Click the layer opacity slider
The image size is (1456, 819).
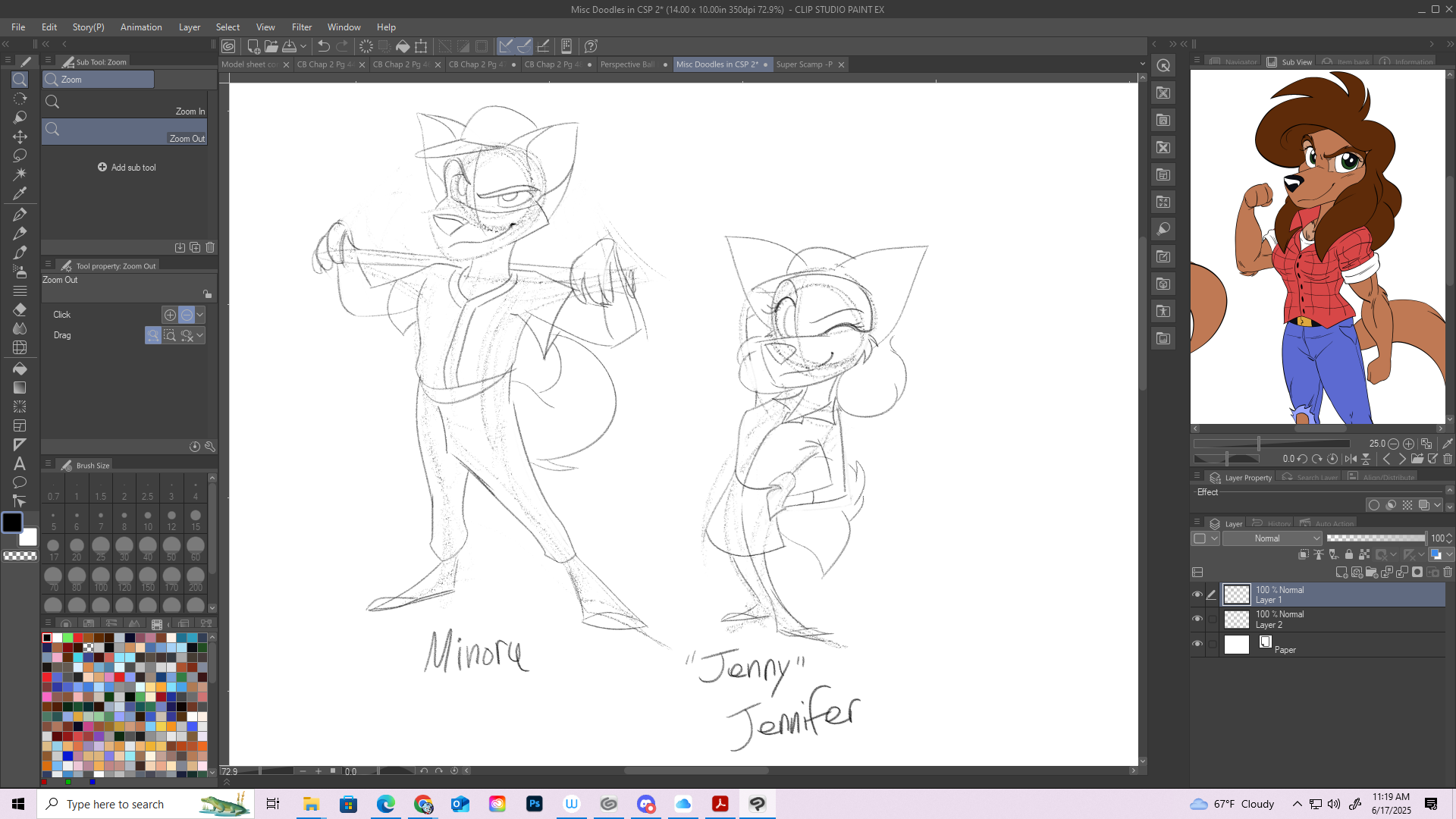pyautogui.click(x=1376, y=538)
